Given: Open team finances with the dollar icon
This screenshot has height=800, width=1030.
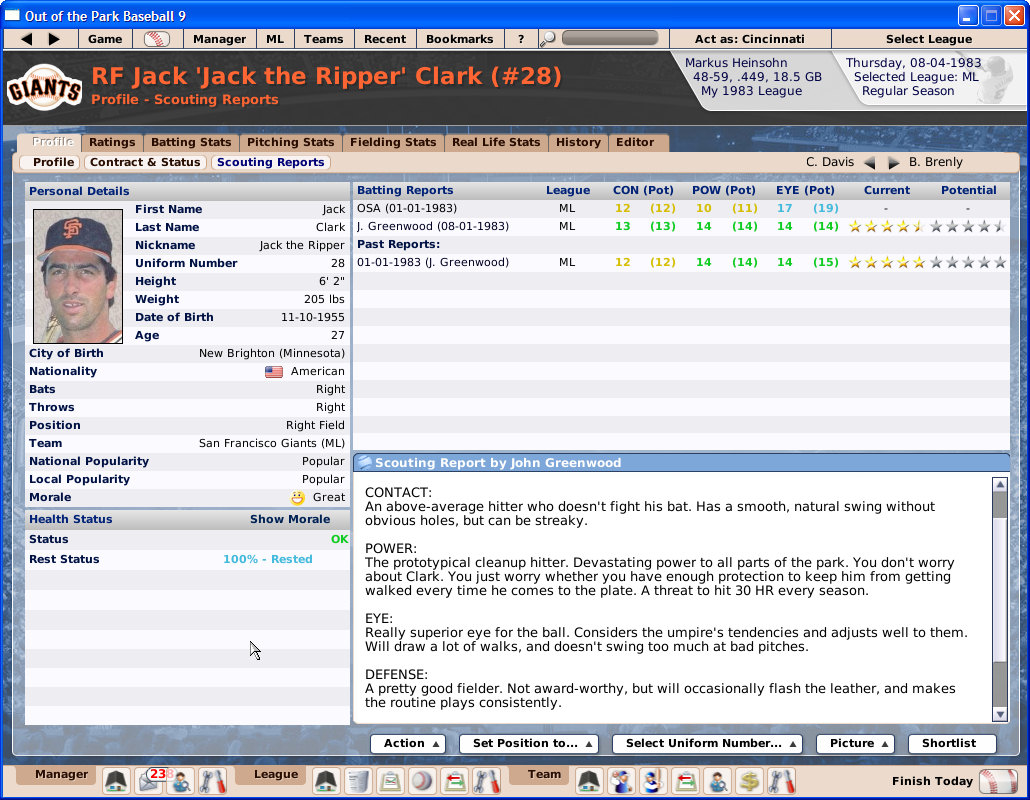Looking at the screenshot, I should pos(748,782).
